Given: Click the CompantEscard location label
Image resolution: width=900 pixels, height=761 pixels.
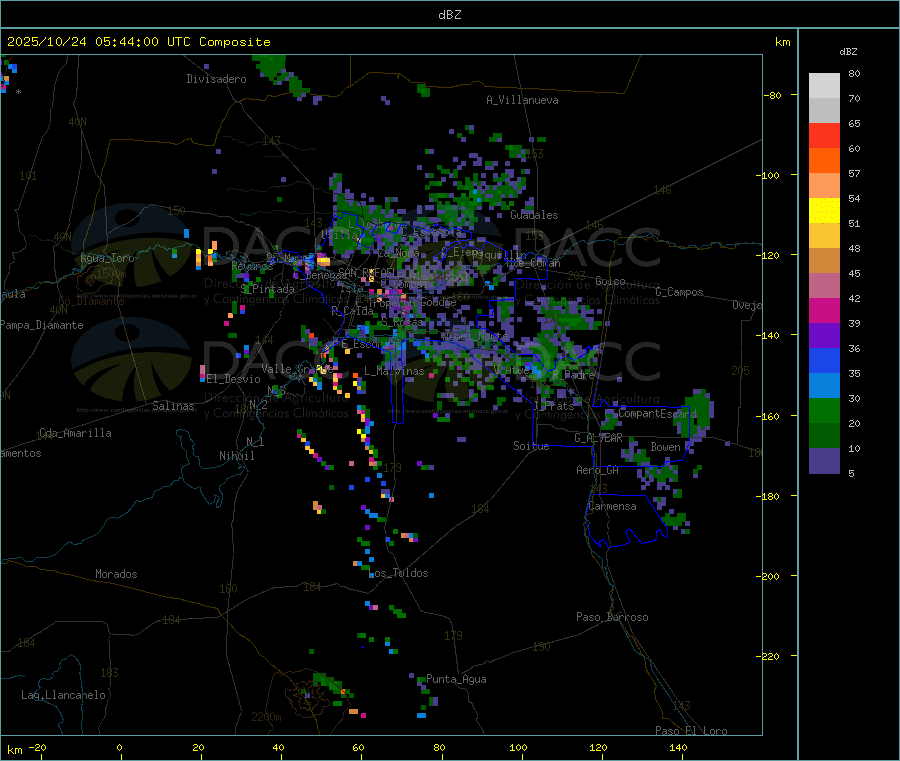Looking at the screenshot, I should click(658, 413).
